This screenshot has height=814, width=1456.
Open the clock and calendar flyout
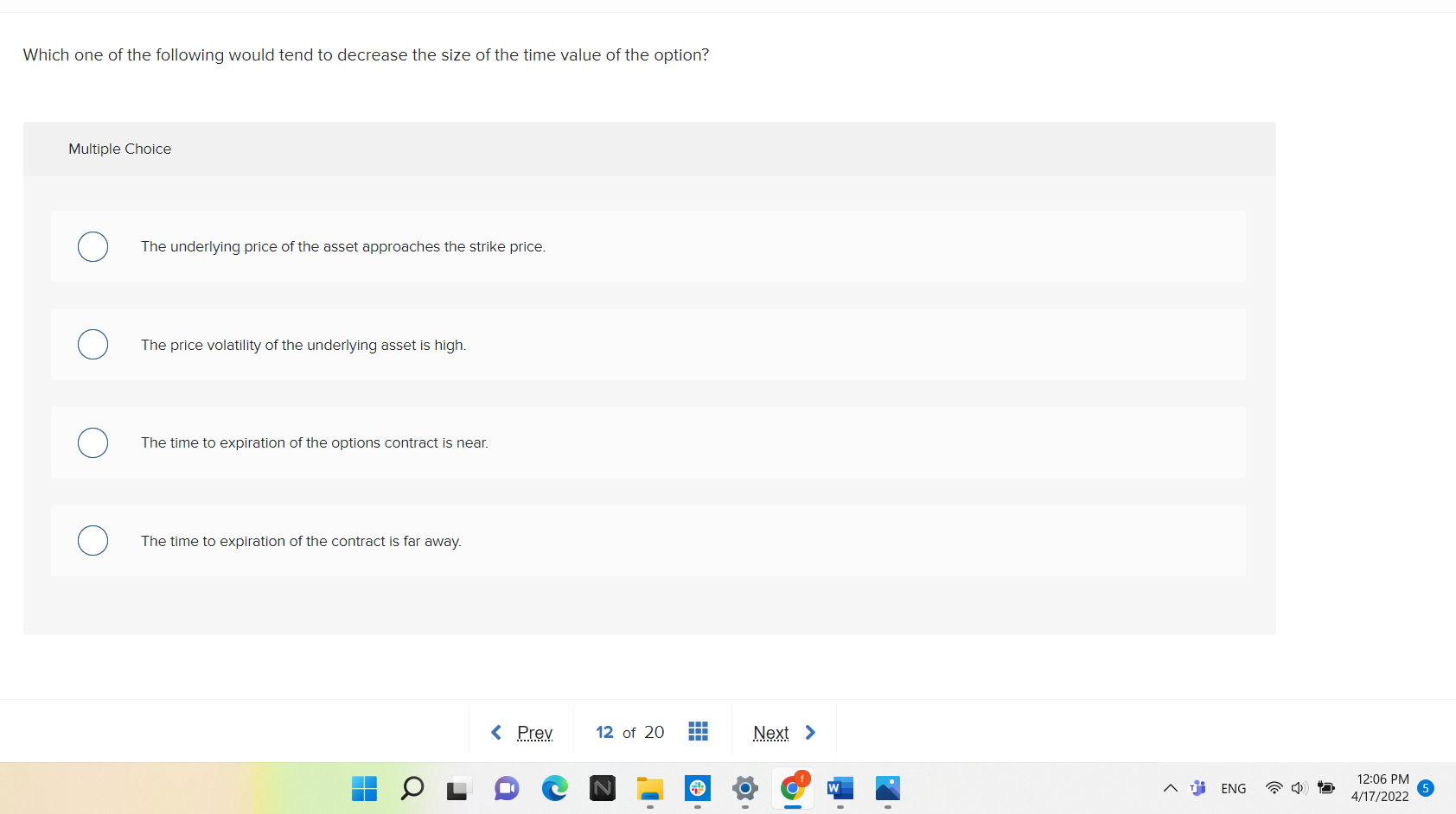tap(1381, 788)
